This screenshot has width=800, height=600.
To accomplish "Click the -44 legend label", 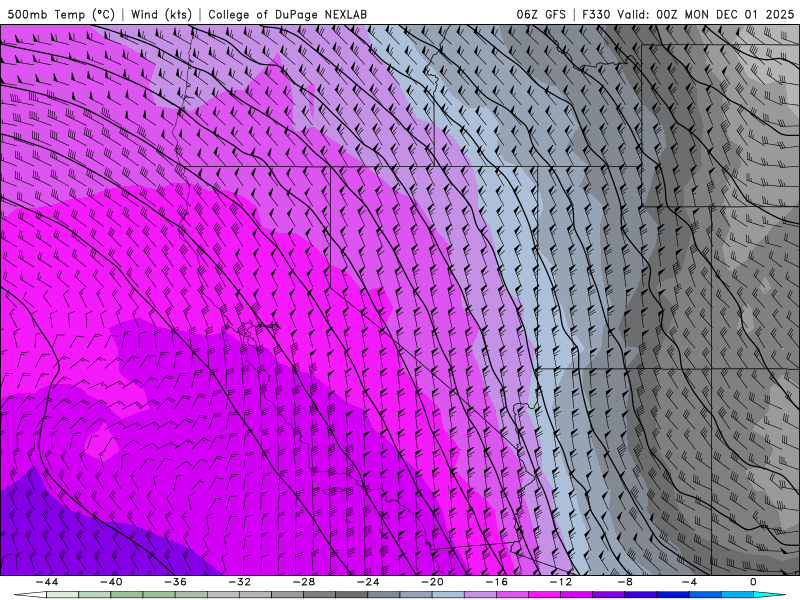I will point(47,582).
